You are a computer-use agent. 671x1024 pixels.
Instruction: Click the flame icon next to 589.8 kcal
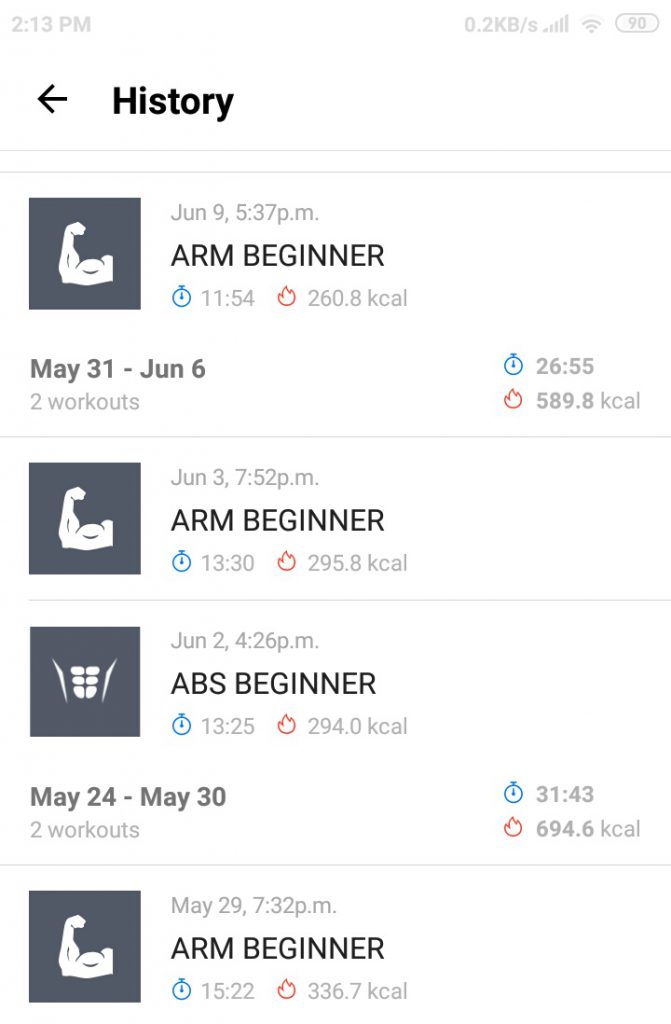pyautogui.click(x=514, y=399)
